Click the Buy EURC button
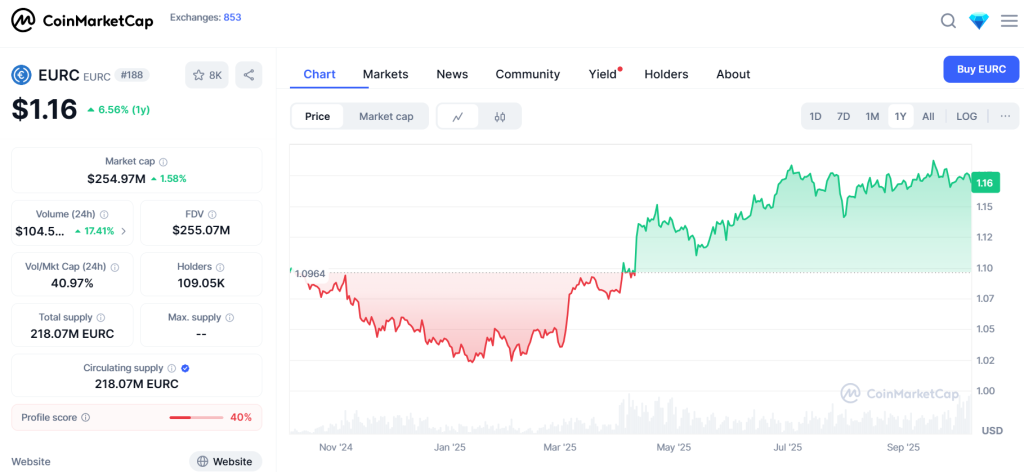 (980, 69)
